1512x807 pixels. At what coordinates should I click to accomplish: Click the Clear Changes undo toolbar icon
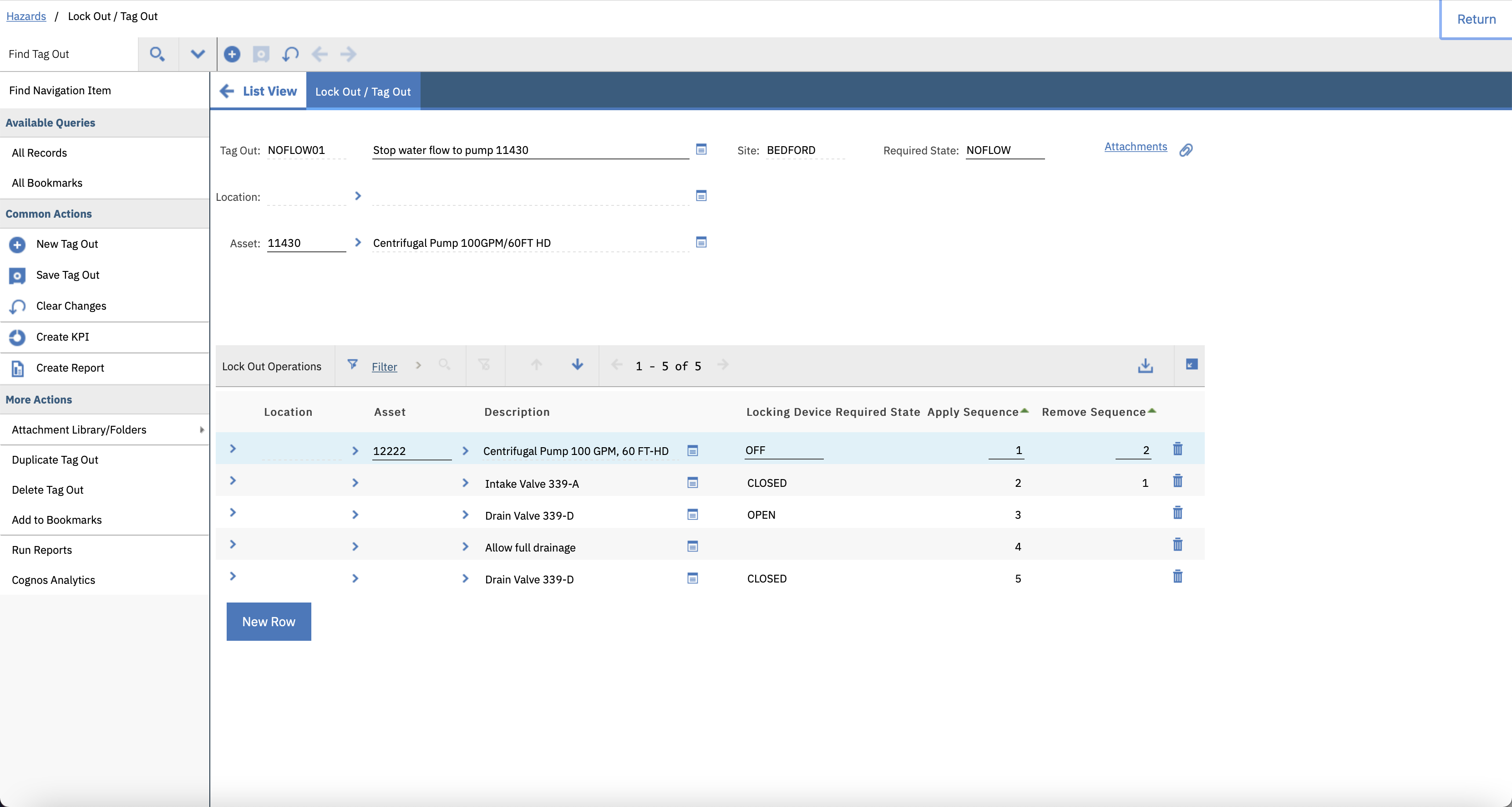(x=290, y=54)
